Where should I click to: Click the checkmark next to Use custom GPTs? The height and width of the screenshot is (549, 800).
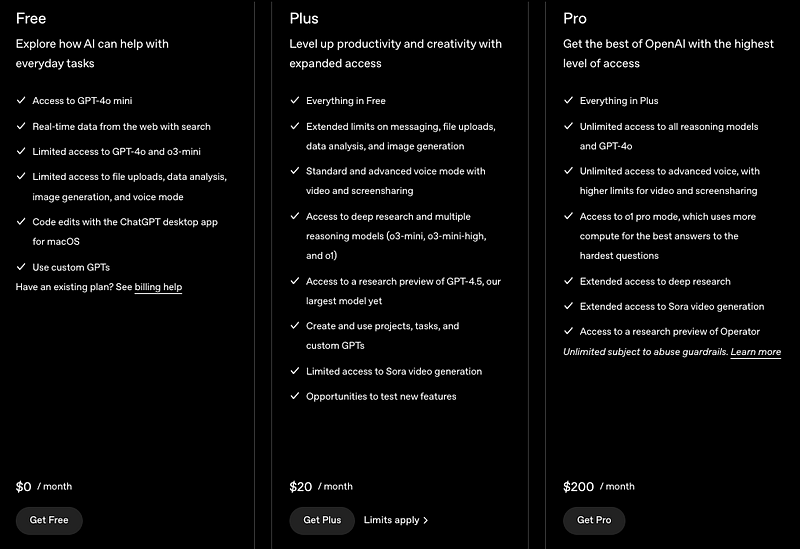coord(21,266)
